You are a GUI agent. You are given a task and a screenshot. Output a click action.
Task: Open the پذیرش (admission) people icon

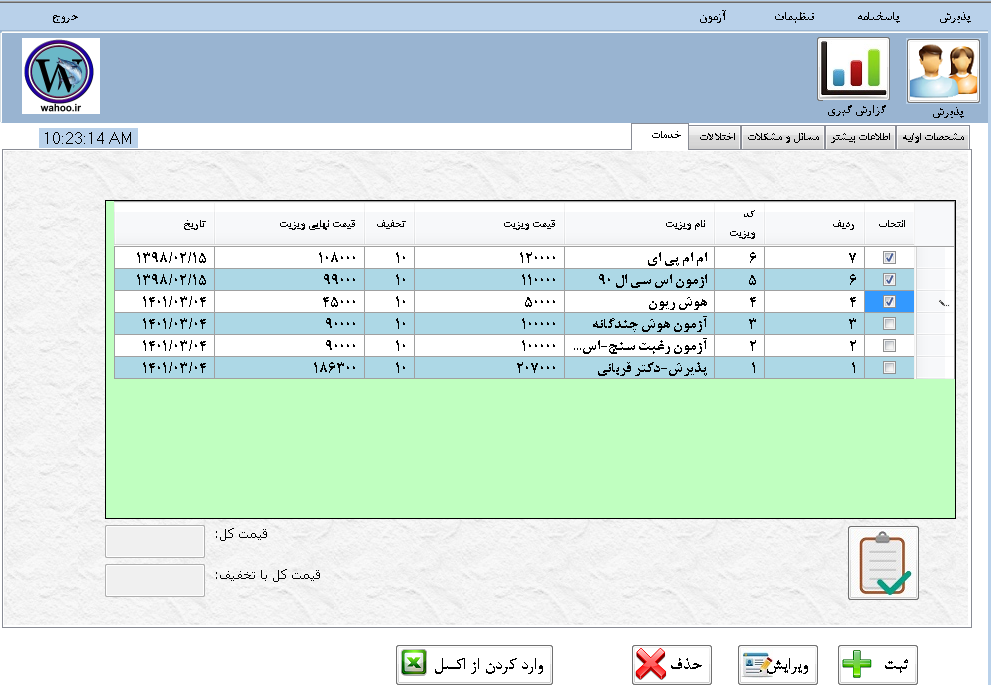[943, 71]
